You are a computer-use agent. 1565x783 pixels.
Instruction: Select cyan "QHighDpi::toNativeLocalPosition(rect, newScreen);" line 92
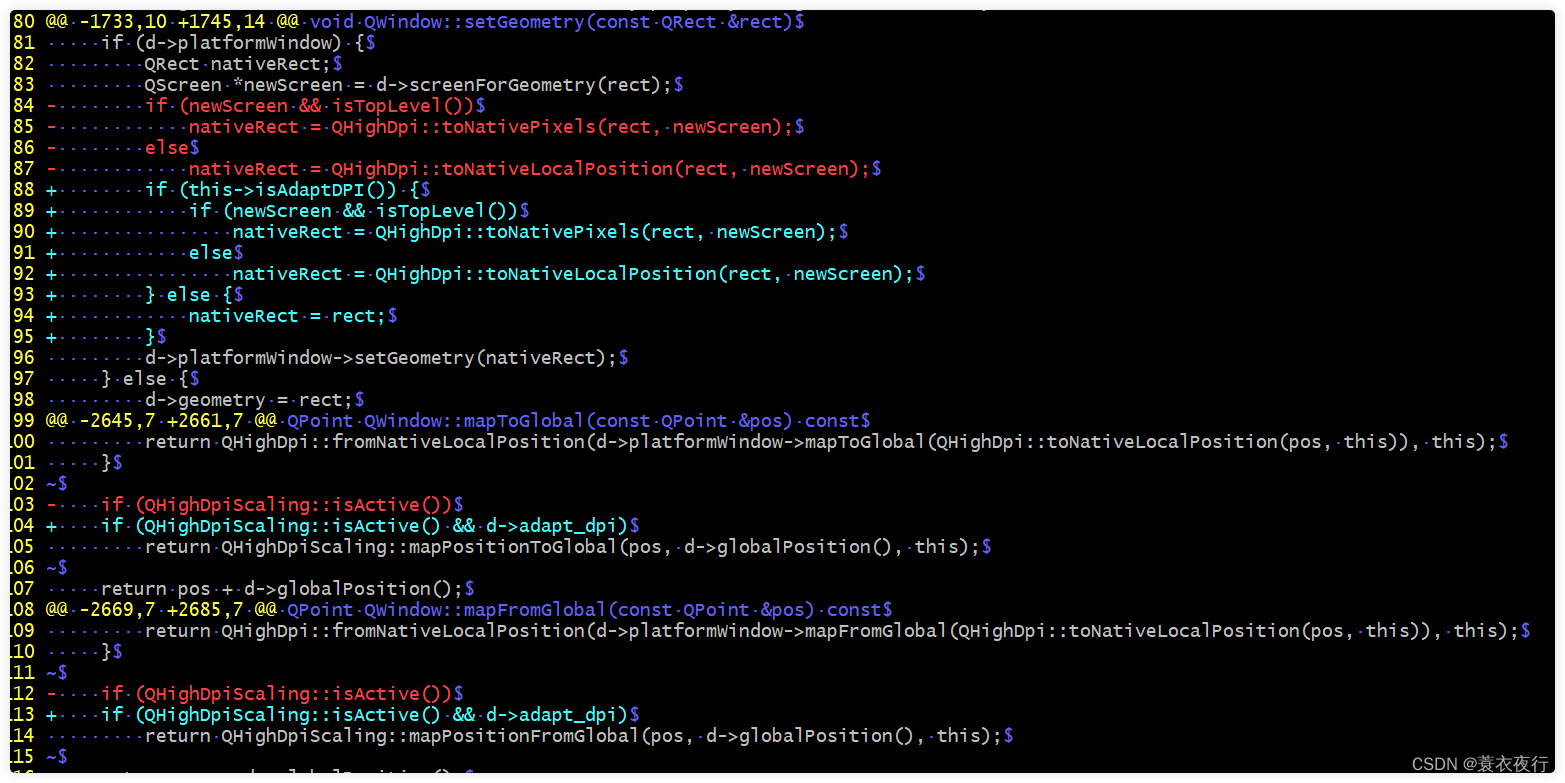[x=646, y=274]
